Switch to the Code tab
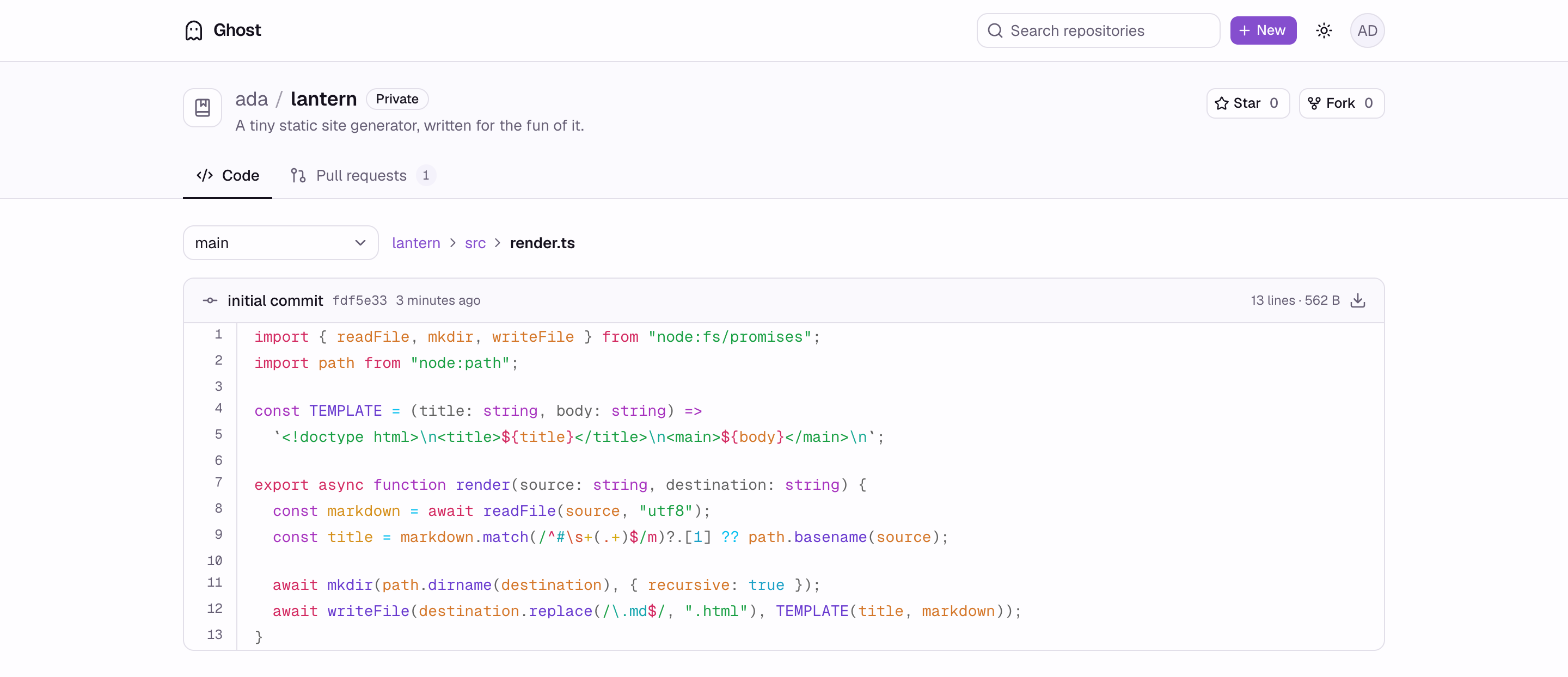This screenshot has width=1568, height=677. (x=228, y=175)
